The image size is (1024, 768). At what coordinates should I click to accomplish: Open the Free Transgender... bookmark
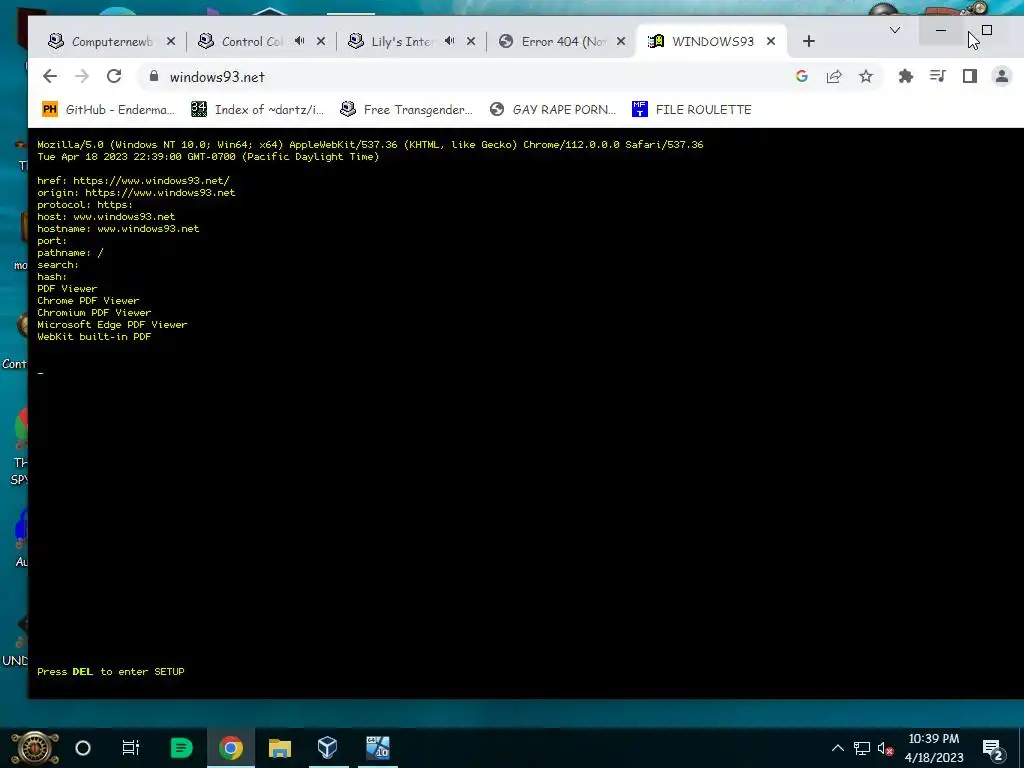tap(406, 110)
